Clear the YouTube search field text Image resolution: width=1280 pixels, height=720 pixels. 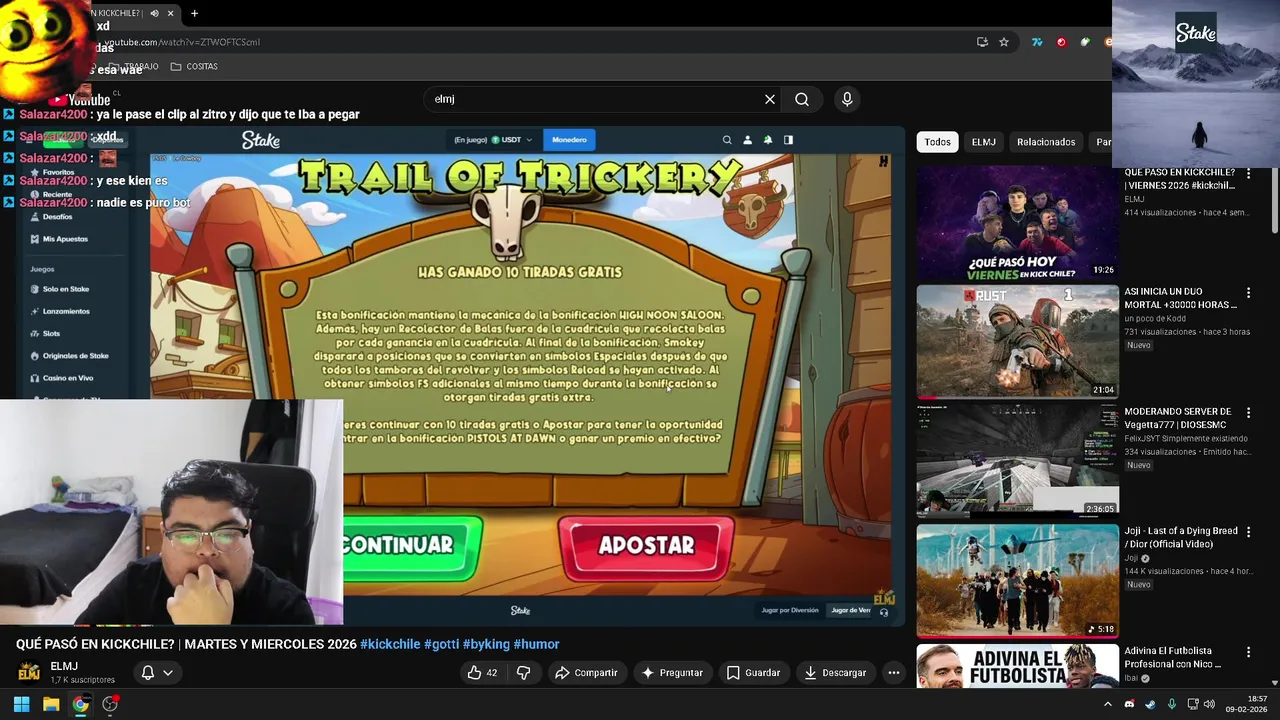[769, 99]
